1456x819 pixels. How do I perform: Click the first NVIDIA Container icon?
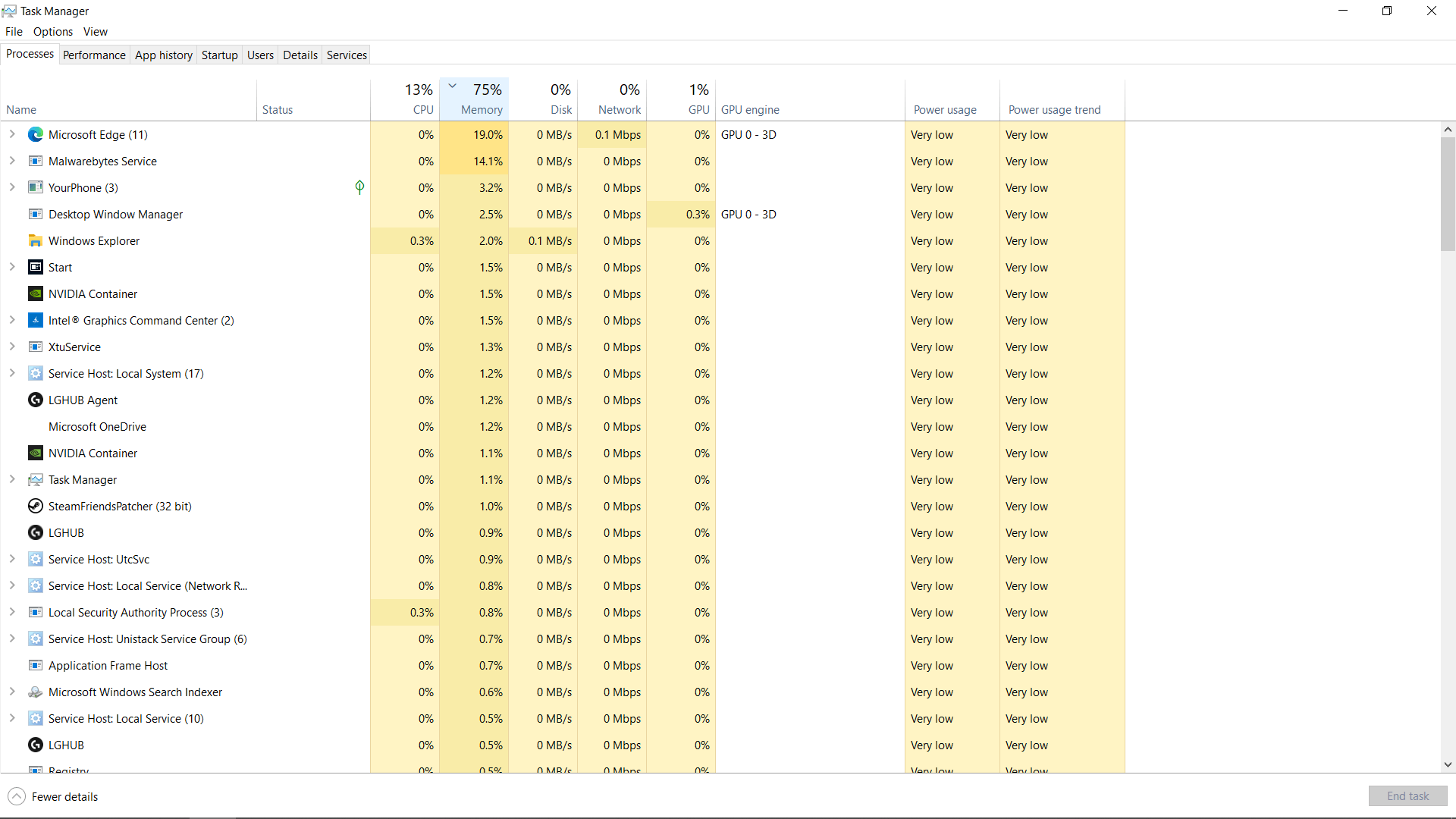click(x=36, y=294)
